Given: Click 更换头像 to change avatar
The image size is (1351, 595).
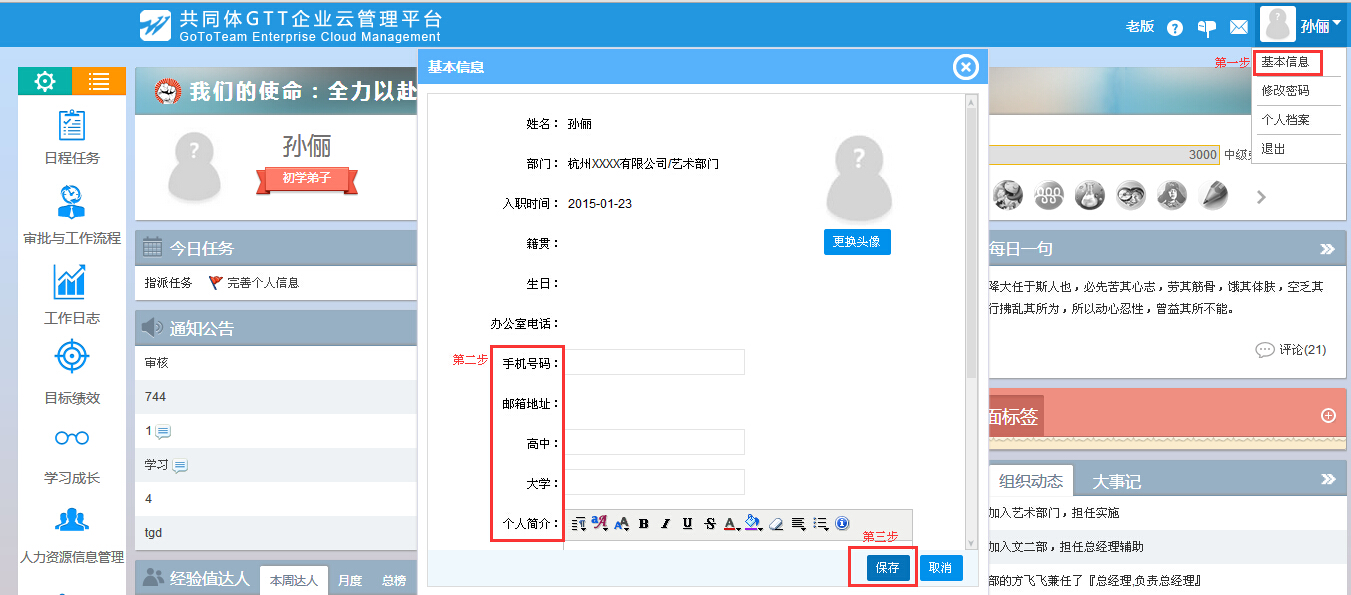Looking at the screenshot, I should coord(857,242).
